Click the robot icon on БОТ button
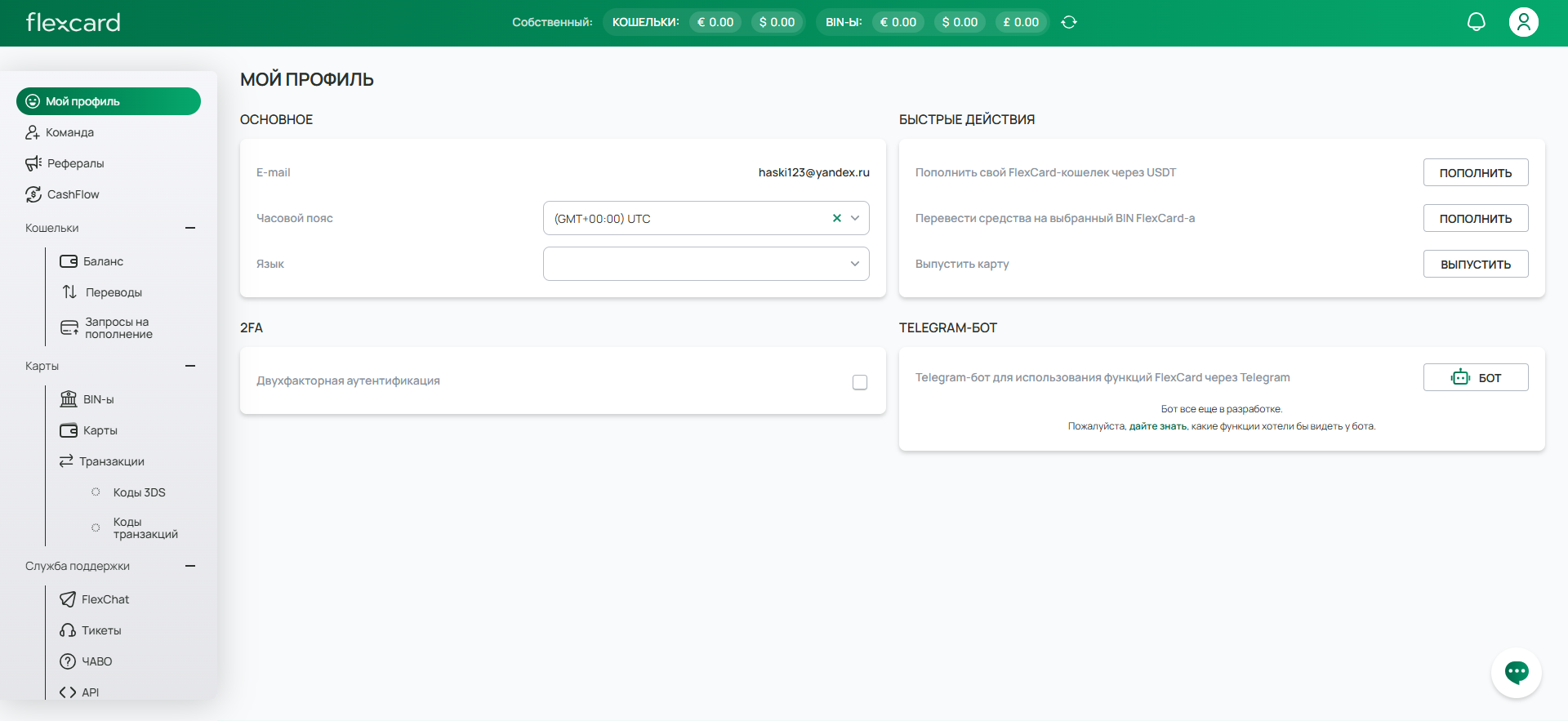Viewport: 1568px width, 721px height. click(x=1460, y=377)
